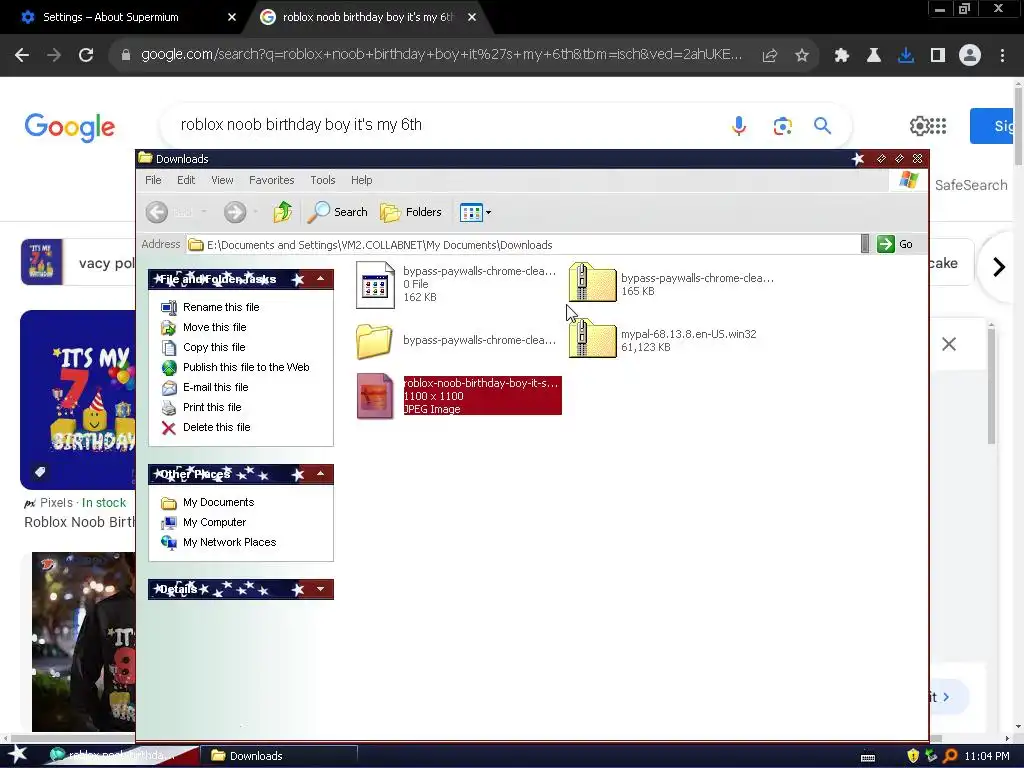1024x768 pixels.
Task: Bookmark this page with the star icon
Action: click(x=802, y=56)
